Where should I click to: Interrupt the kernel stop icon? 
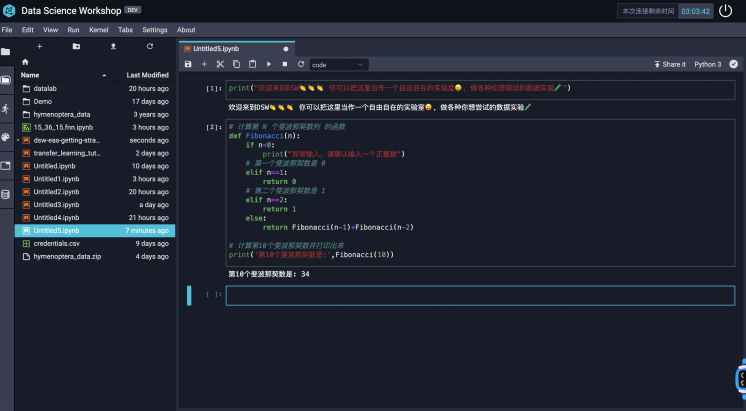[285, 64]
